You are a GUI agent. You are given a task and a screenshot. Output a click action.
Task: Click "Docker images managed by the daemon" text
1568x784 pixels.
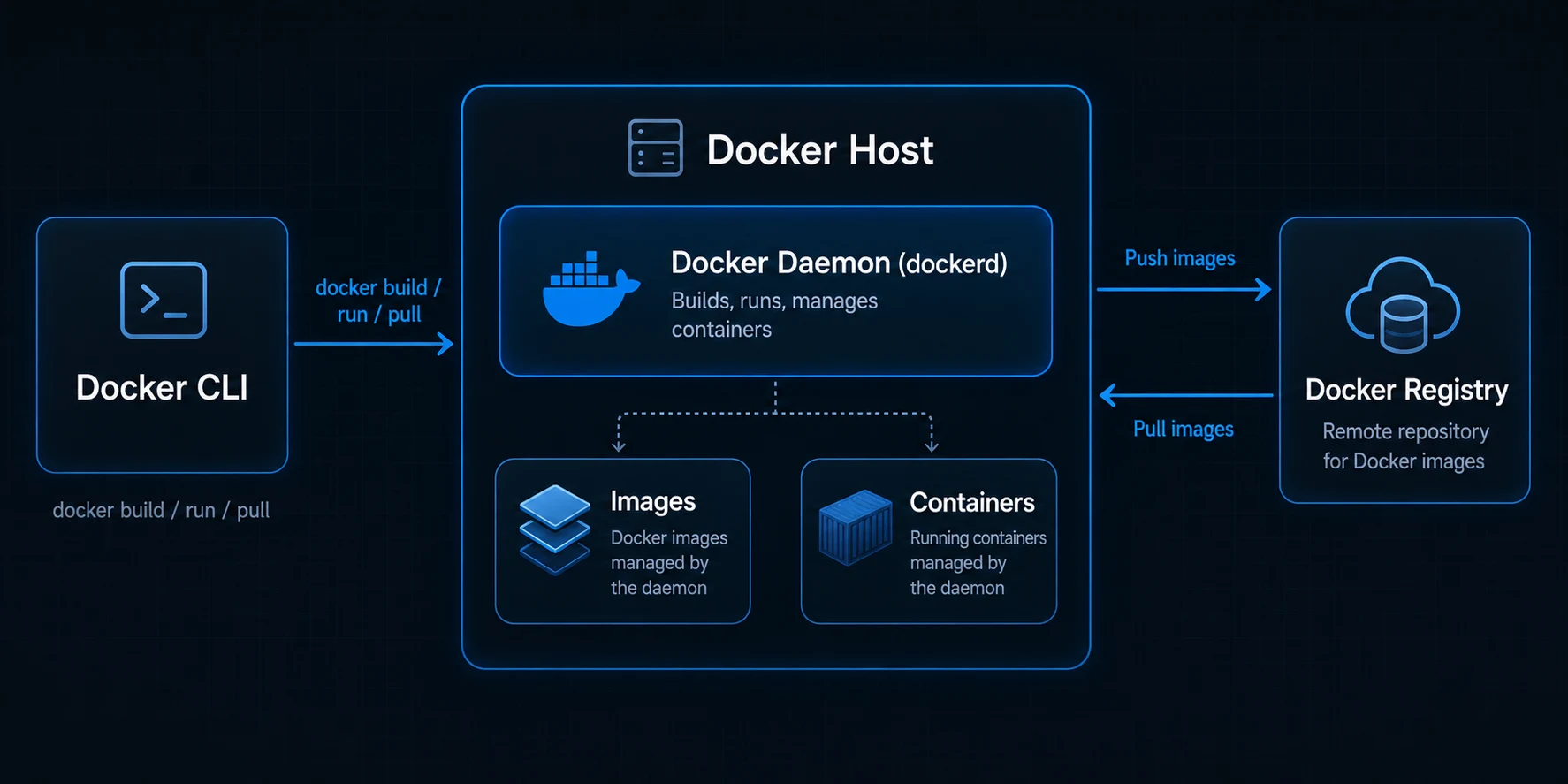coord(669,562)
